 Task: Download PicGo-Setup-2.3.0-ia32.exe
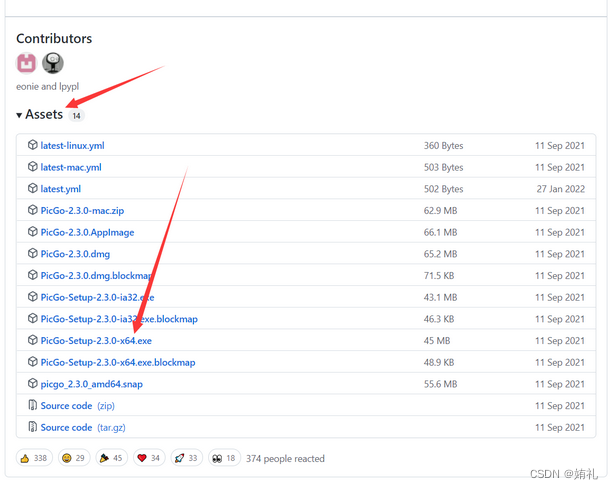coord(97,297)
